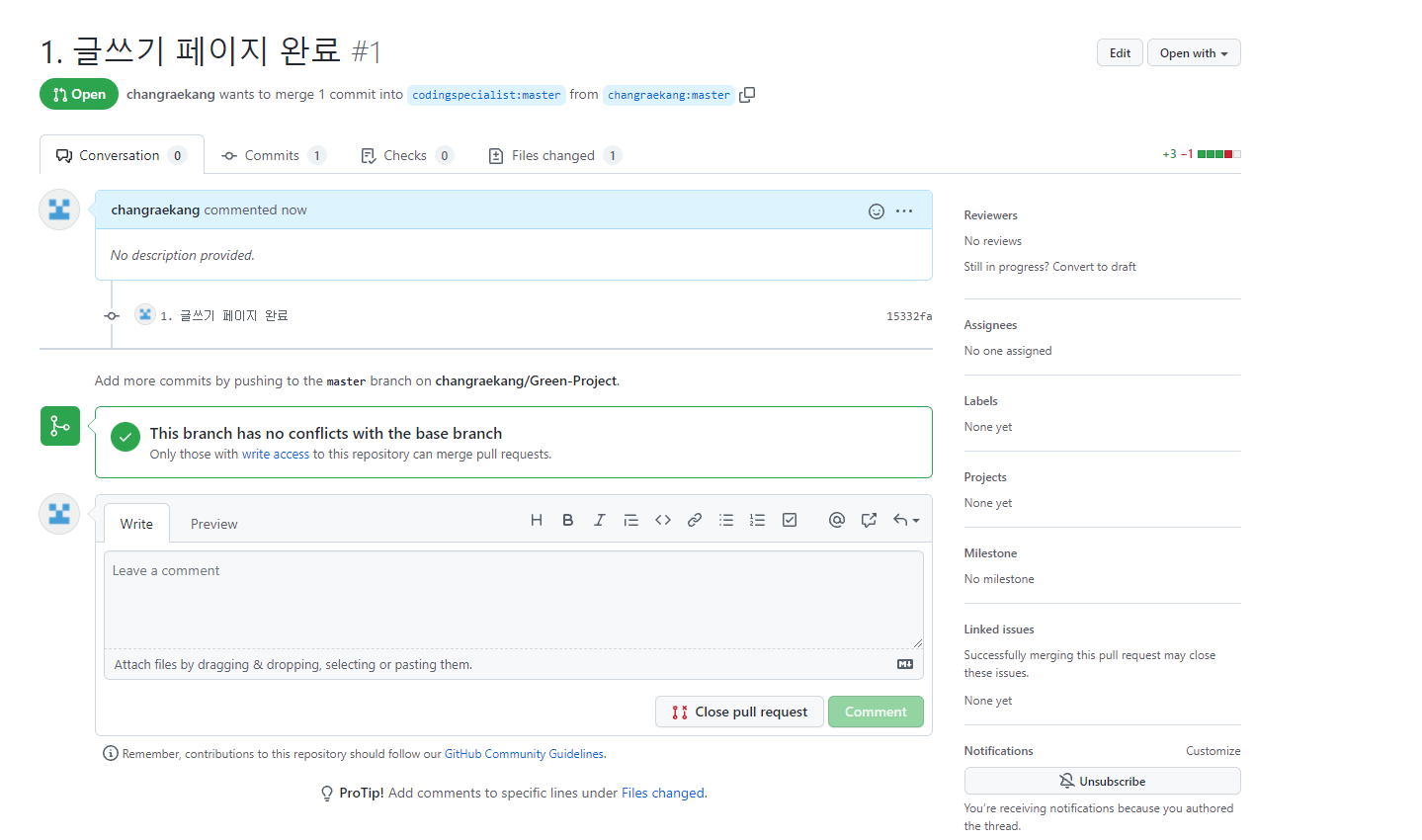Switch to the Conversation tab
The width and height of the screenshot is (1422, 840).
click(x=122, y=155)
